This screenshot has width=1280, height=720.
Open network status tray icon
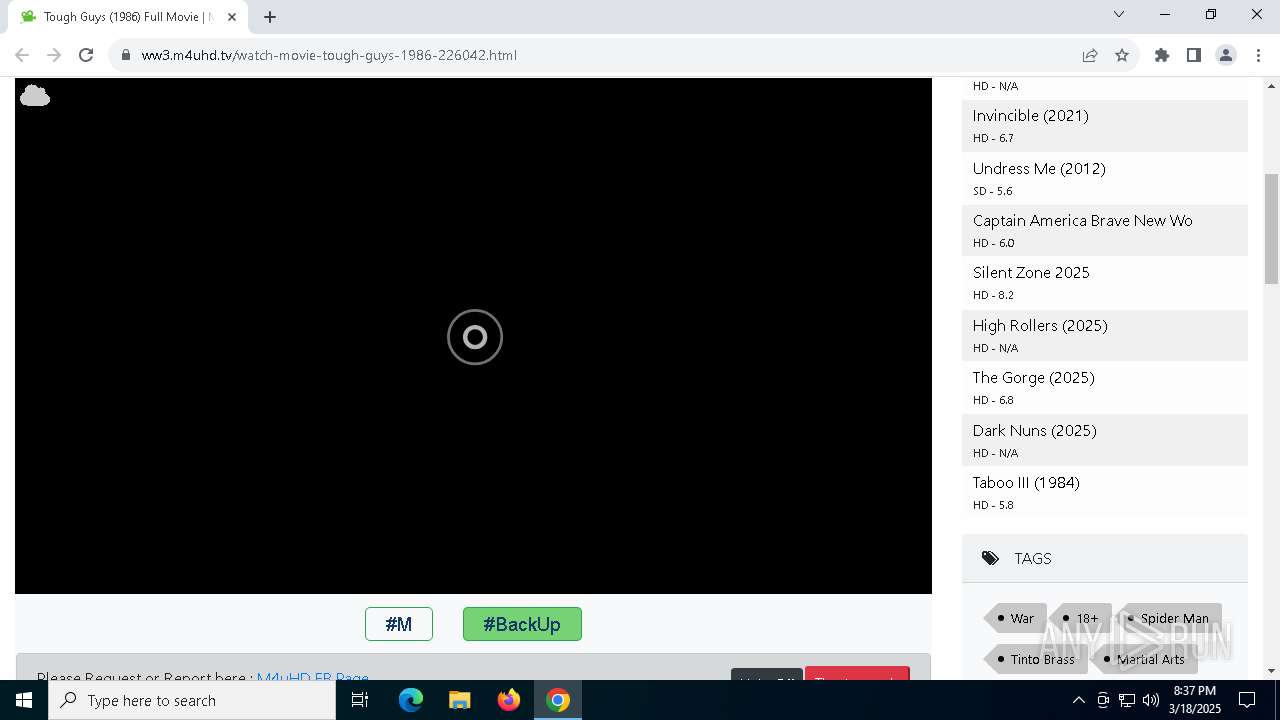pos(1127,700)
